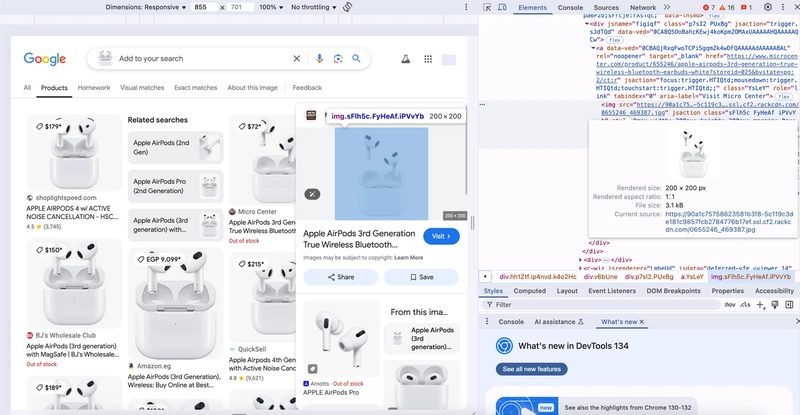Click See all new features button
Screen dimensions: 800x415
click(532, 369)
